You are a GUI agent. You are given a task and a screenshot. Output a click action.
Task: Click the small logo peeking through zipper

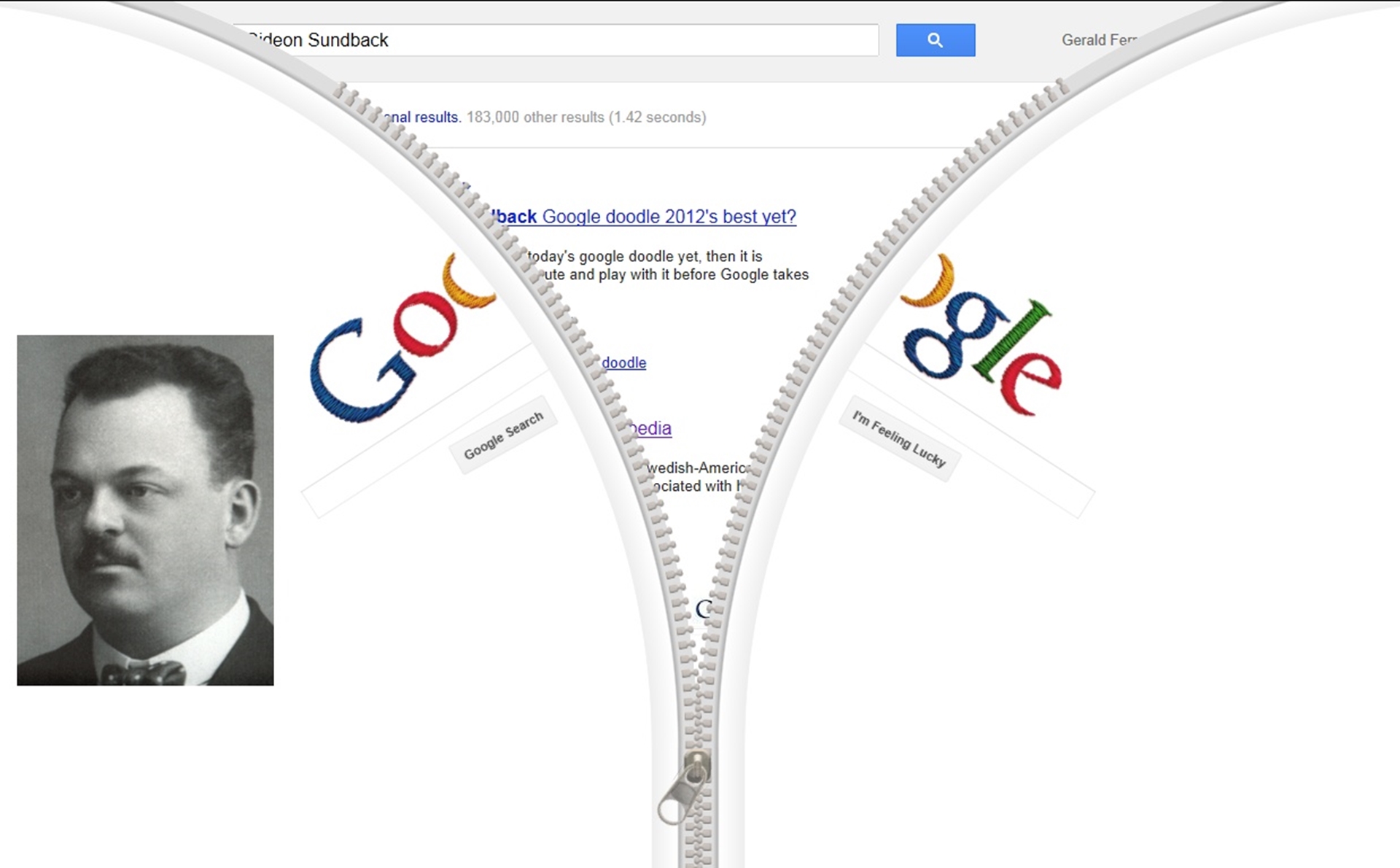coord(704,609)
